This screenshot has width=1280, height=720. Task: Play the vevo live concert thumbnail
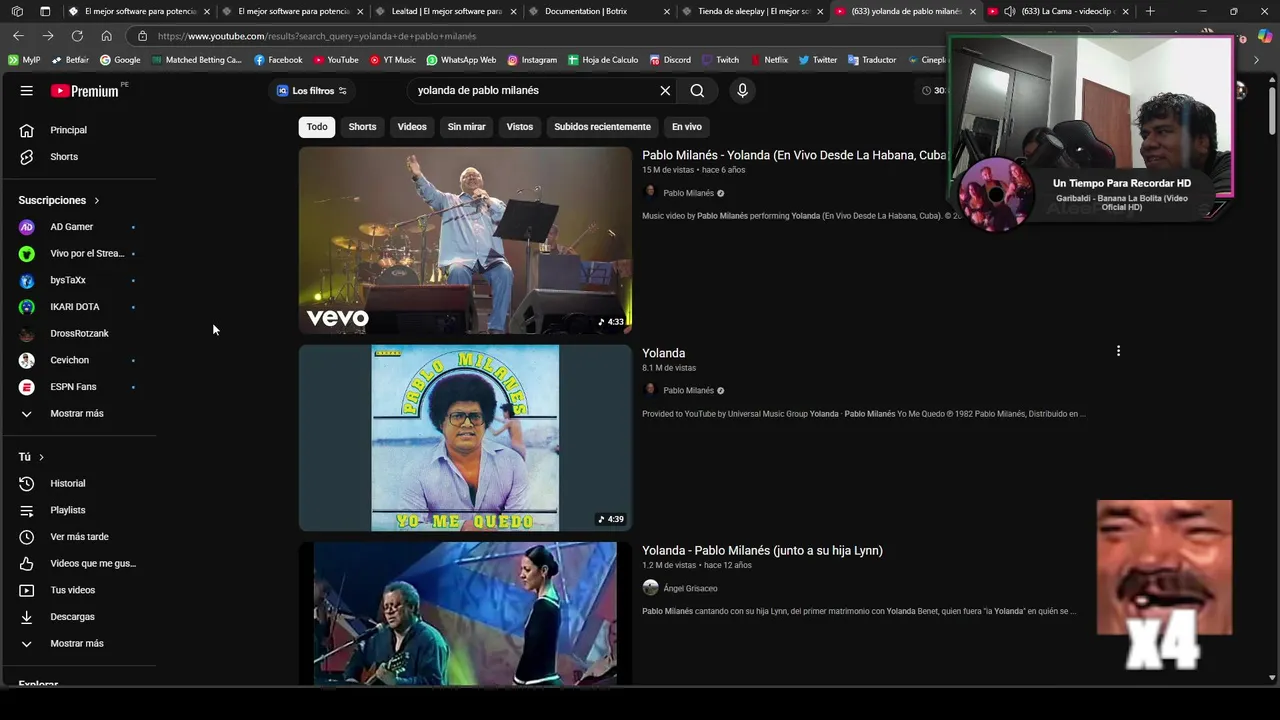click(465, 240)
